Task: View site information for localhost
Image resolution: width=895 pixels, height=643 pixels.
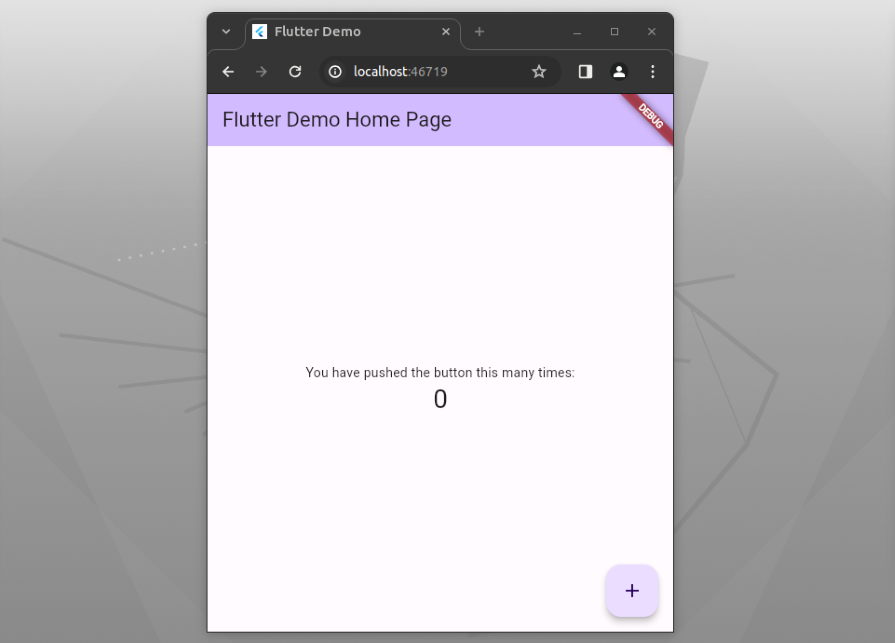Action: click(x=336, y=72)
